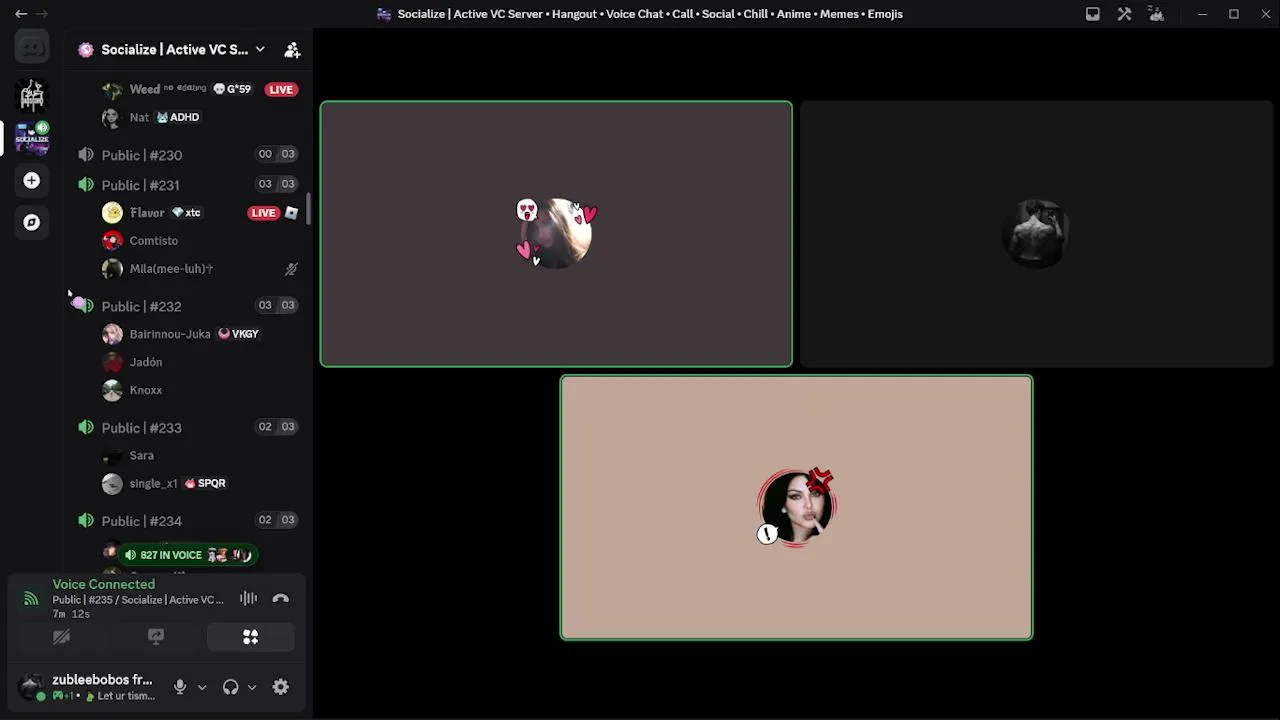
Task: Open headphone output options chevron
Action: [x=252, y=688]
